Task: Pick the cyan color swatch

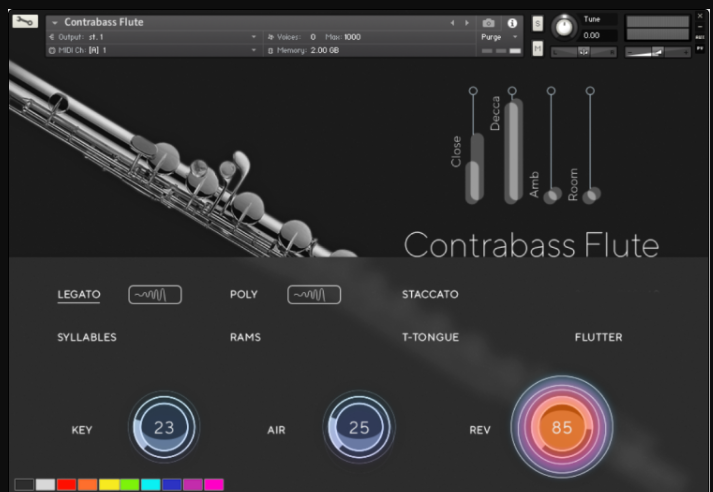Action: coord(151,484)
